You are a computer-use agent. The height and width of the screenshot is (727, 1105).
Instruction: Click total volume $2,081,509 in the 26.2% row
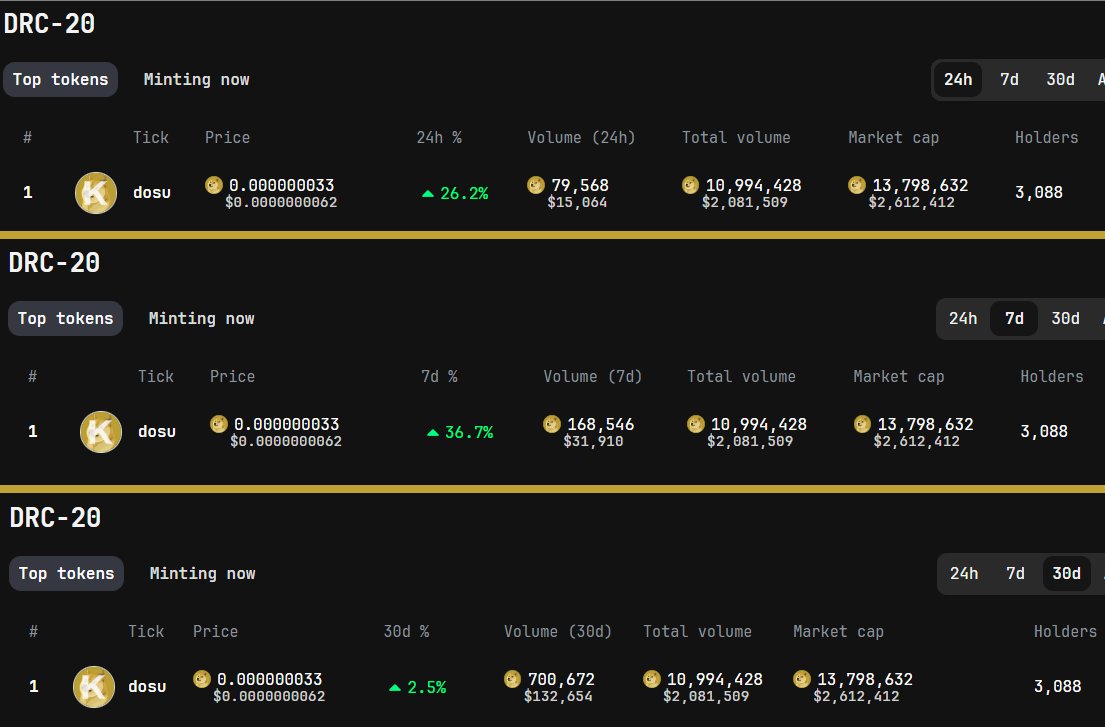click(x=745, y=202)
